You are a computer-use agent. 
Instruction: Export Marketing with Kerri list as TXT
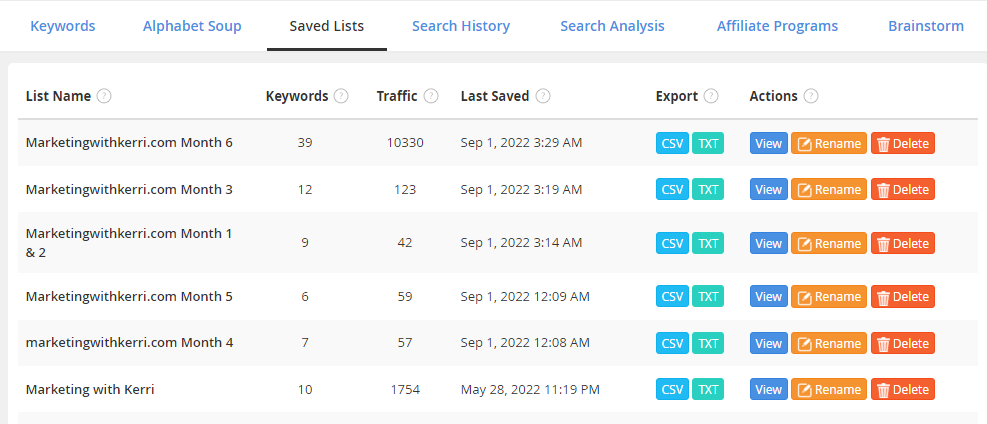click(x=708, y=389)
